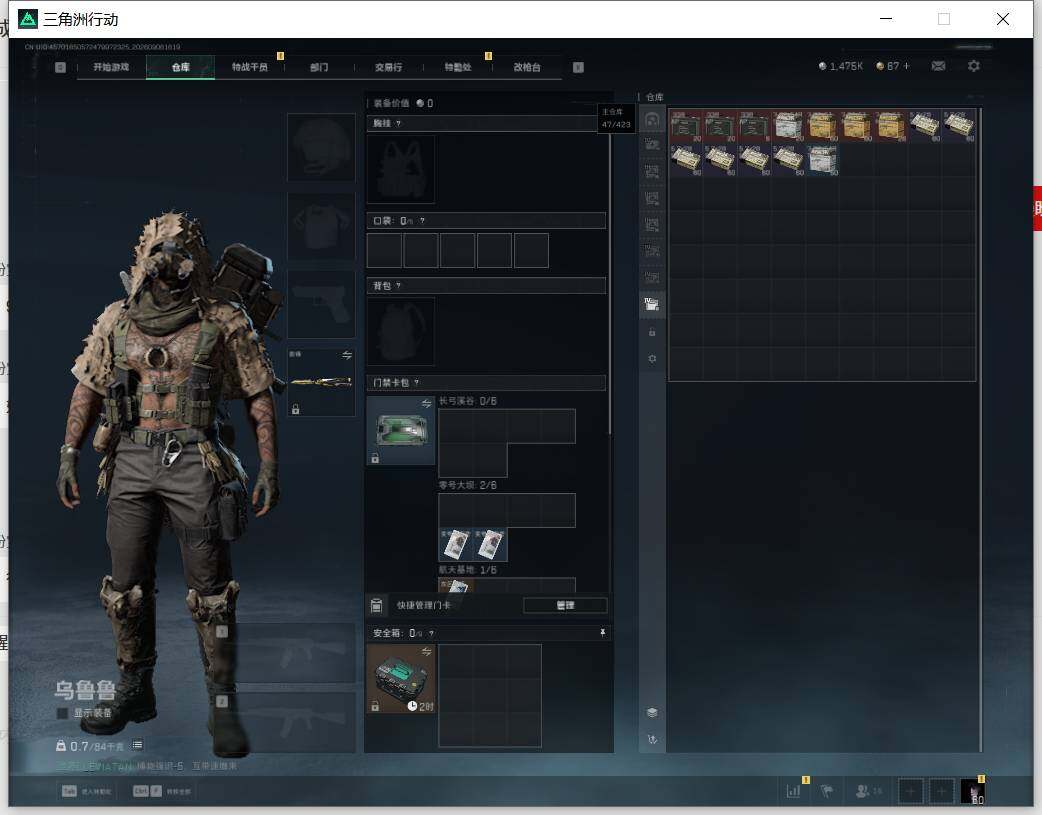Open game settings gear in top bar
This screenshot has width=1042, height=815.
point(974,66)
